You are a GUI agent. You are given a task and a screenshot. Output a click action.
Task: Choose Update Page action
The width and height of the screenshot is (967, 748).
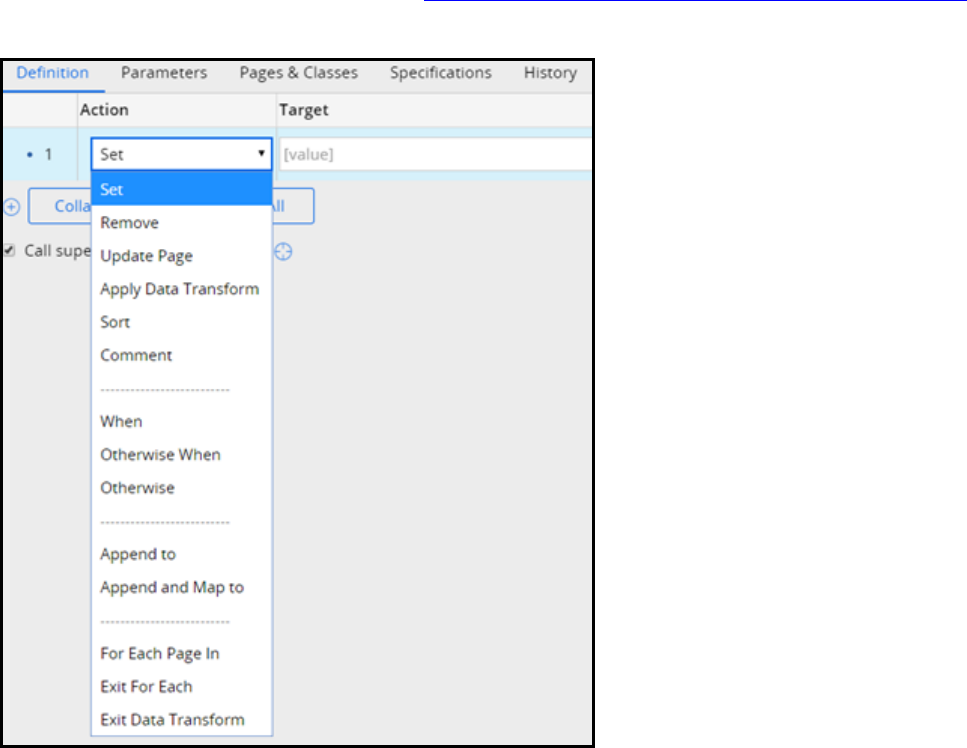coord(181,255)
